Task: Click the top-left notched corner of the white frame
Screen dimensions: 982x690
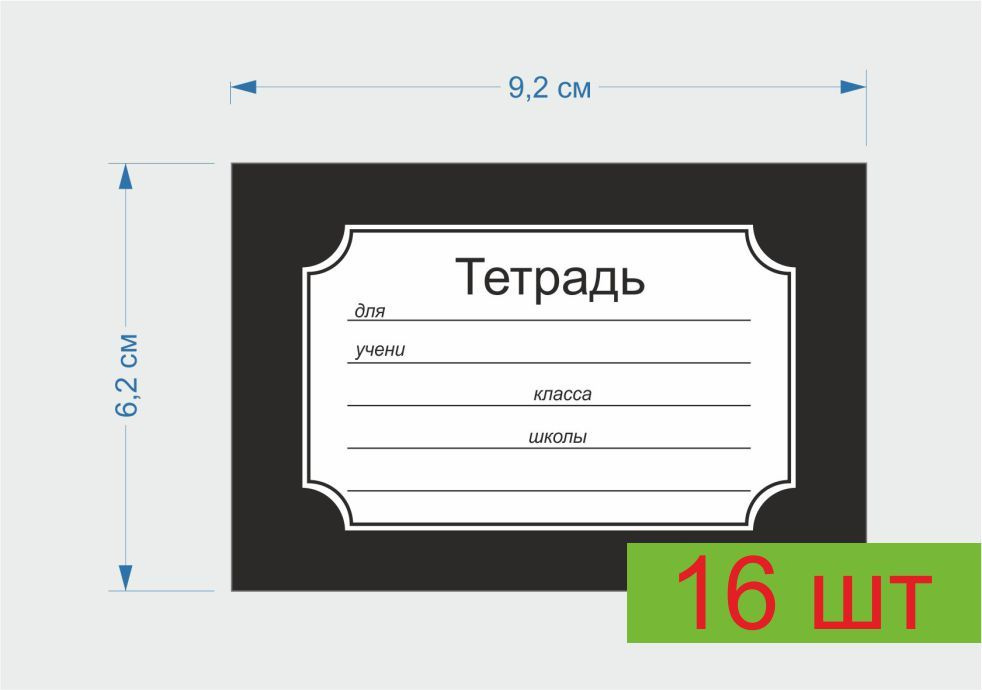Action: pos(325,249)
